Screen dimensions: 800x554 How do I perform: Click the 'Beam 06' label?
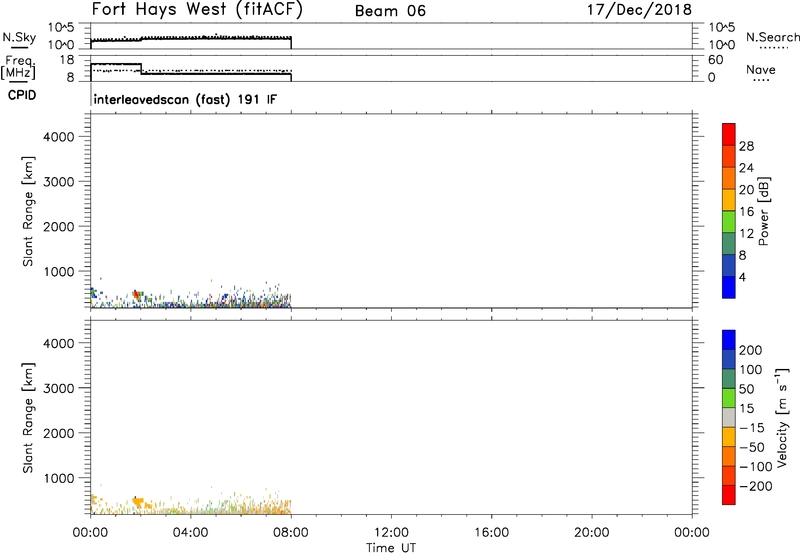click(x=390, y=11)
